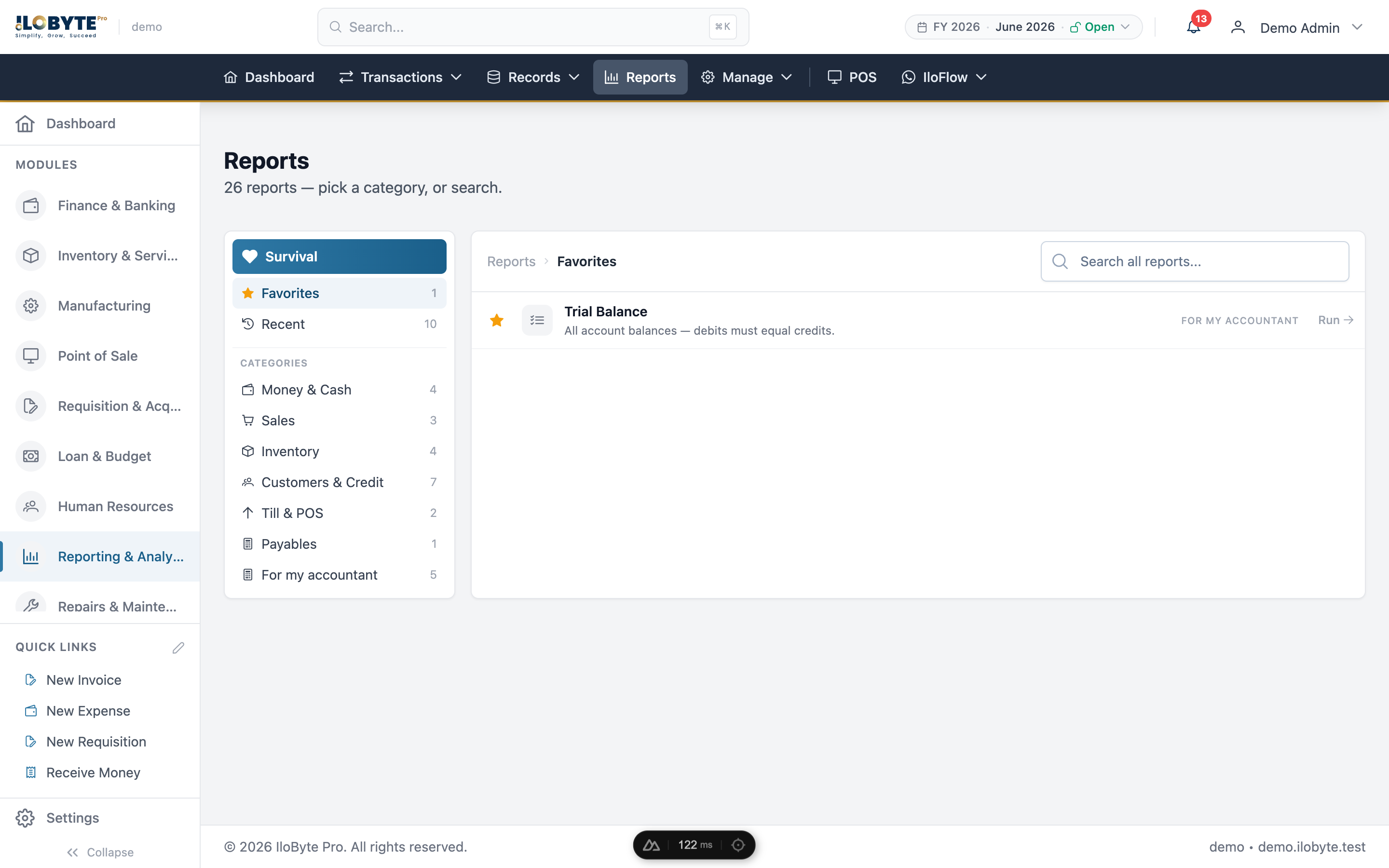This screenshot has width=1389, height=868.
Task: Click the Receive Money receipt icon
Action: (x=30, y=772)
